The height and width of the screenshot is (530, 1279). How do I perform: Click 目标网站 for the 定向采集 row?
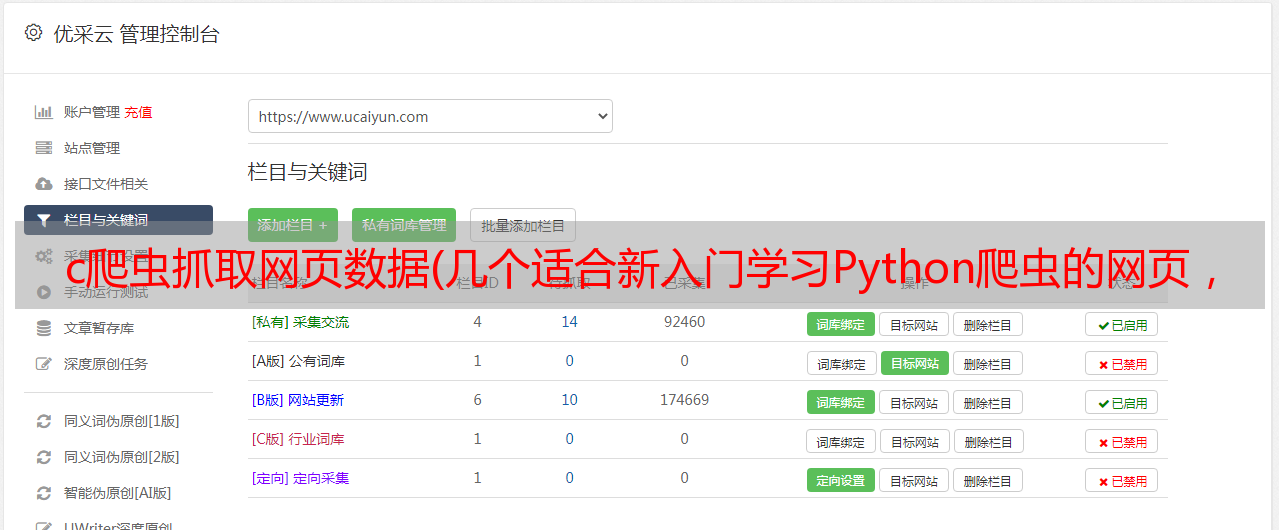tap(914, 480)
